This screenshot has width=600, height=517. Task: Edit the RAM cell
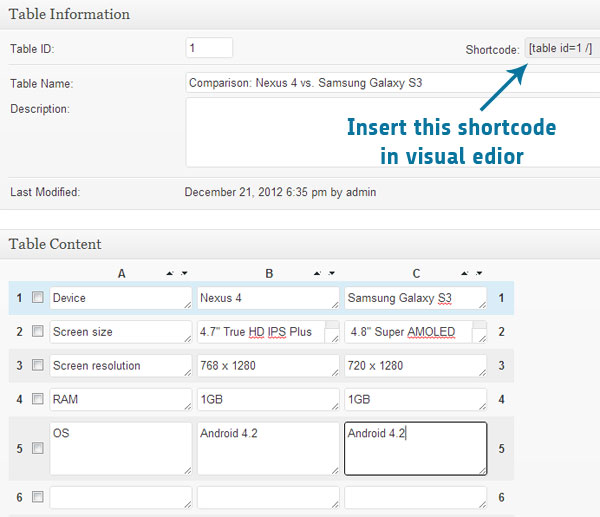click(x=121, y=400)
